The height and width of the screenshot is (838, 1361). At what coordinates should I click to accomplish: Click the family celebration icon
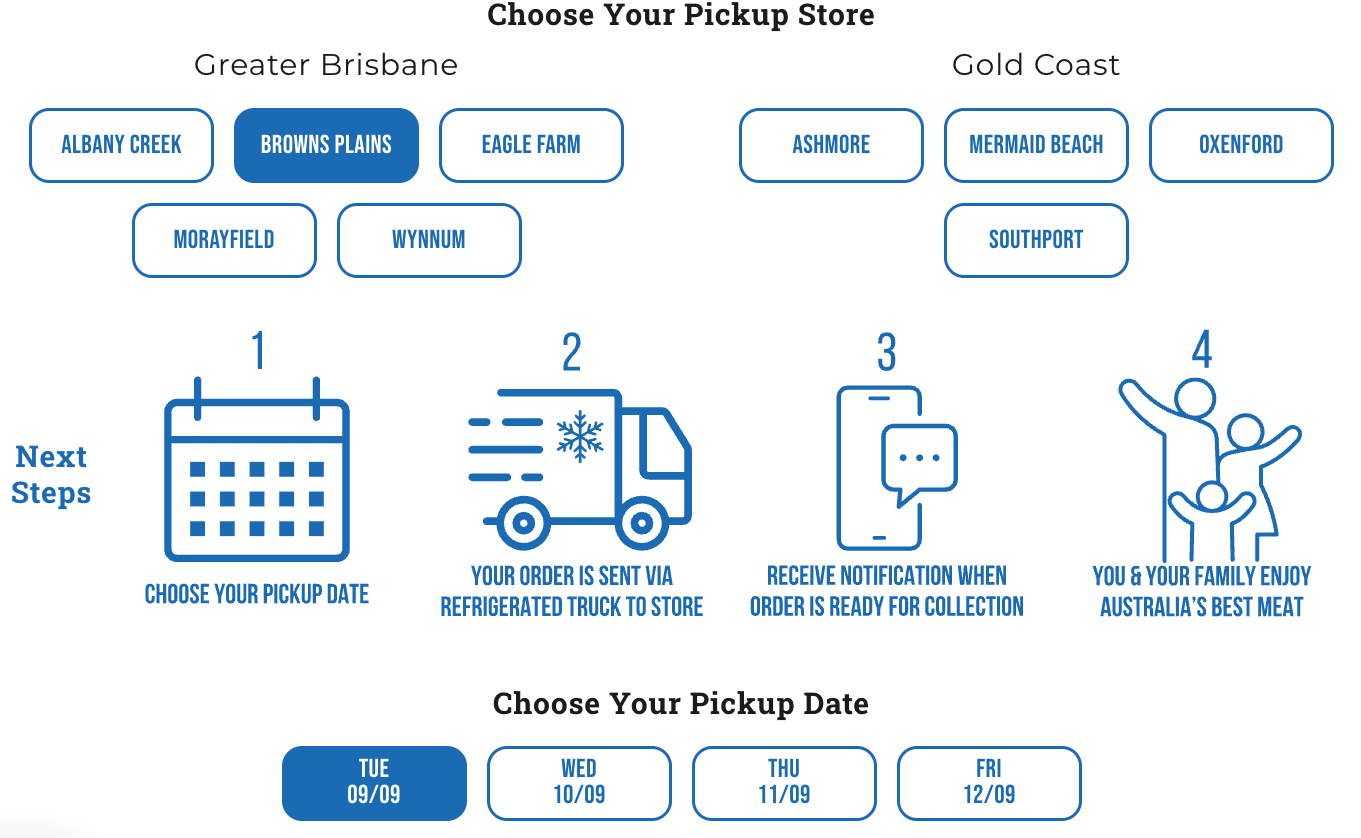point(1207,468)
